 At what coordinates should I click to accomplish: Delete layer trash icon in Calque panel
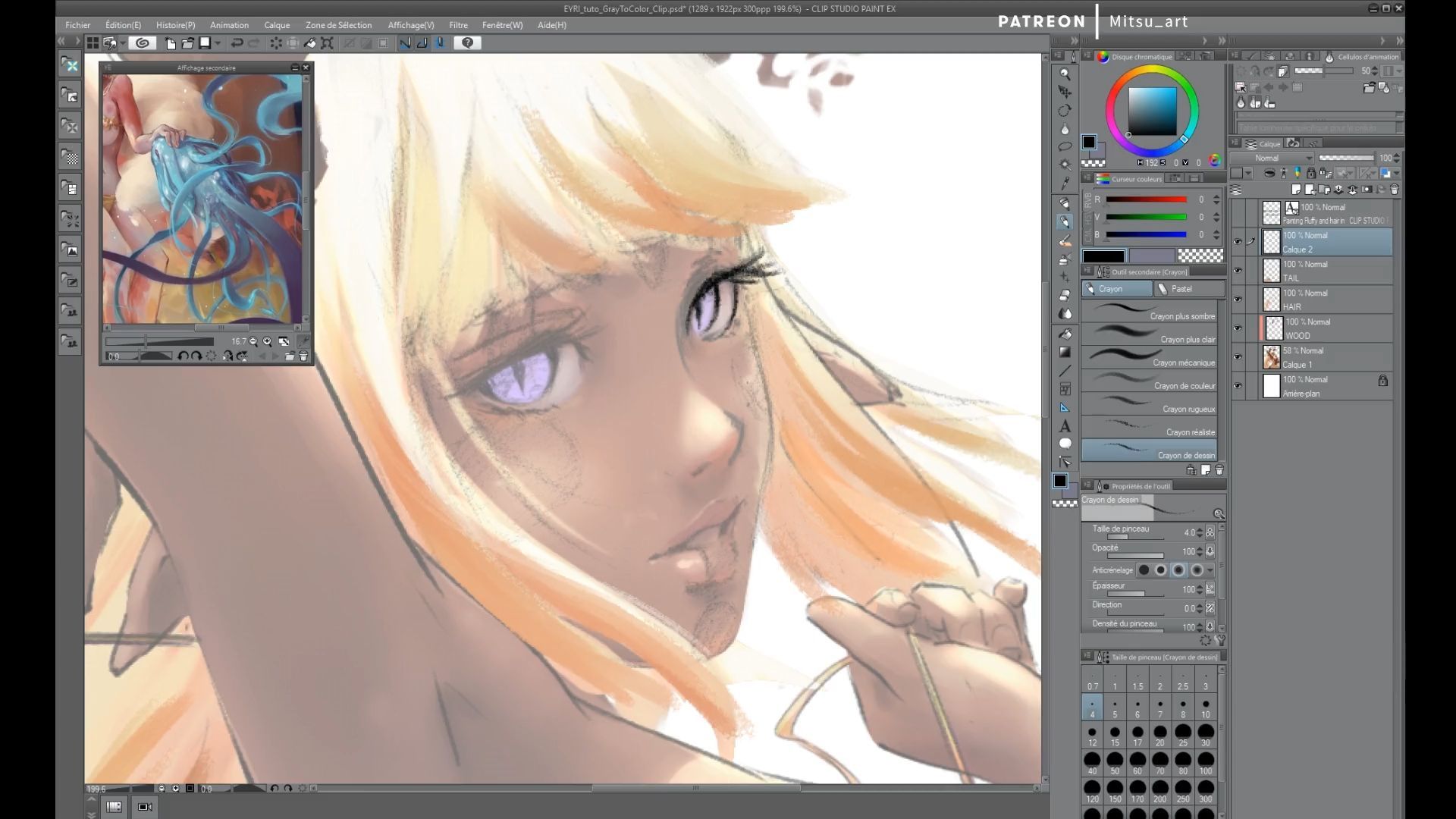click(1394, 190)
